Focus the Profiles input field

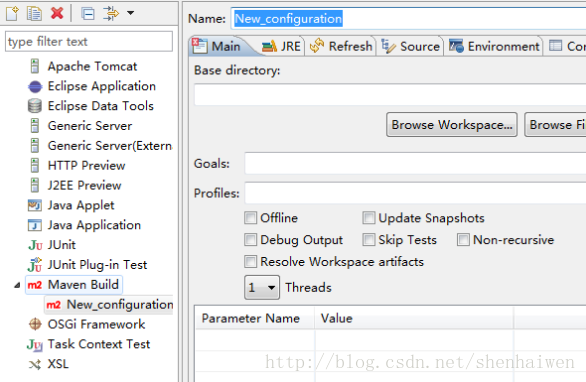click(415, 193)
